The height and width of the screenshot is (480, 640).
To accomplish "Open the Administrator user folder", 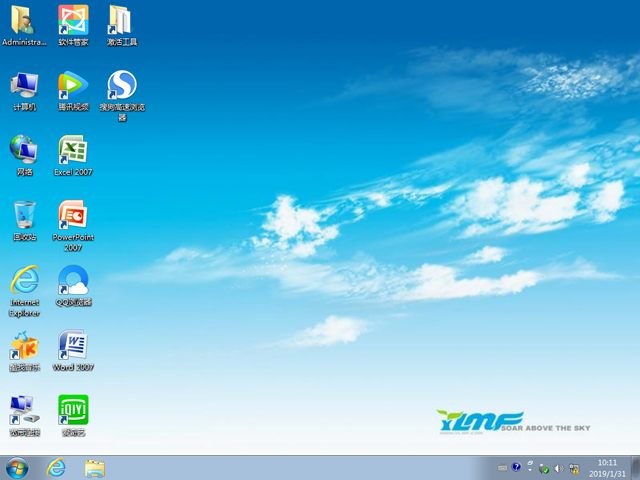I will point(24,21).
